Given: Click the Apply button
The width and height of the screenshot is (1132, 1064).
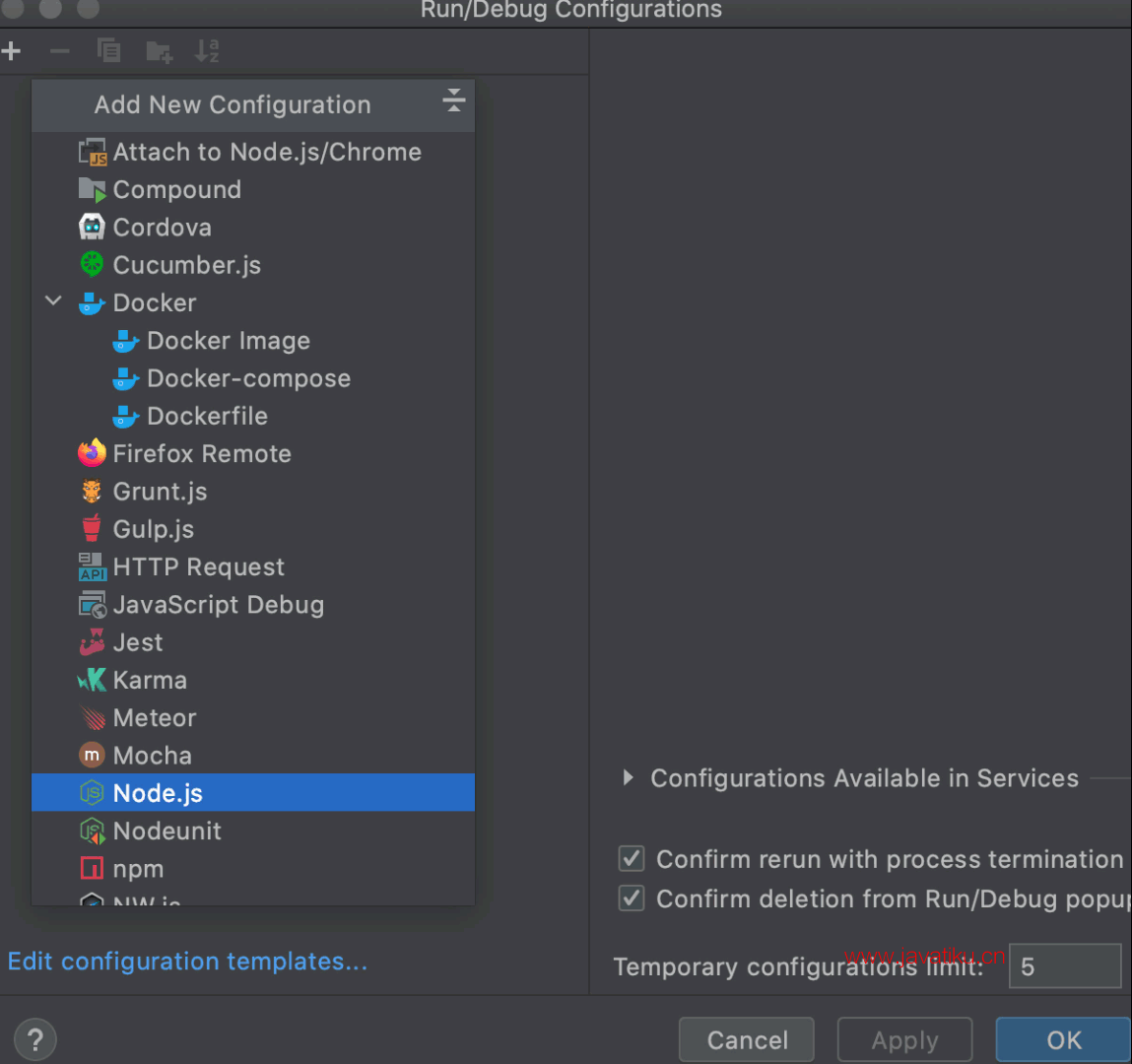Looking at the screenshot, I should pos(904,1039).
